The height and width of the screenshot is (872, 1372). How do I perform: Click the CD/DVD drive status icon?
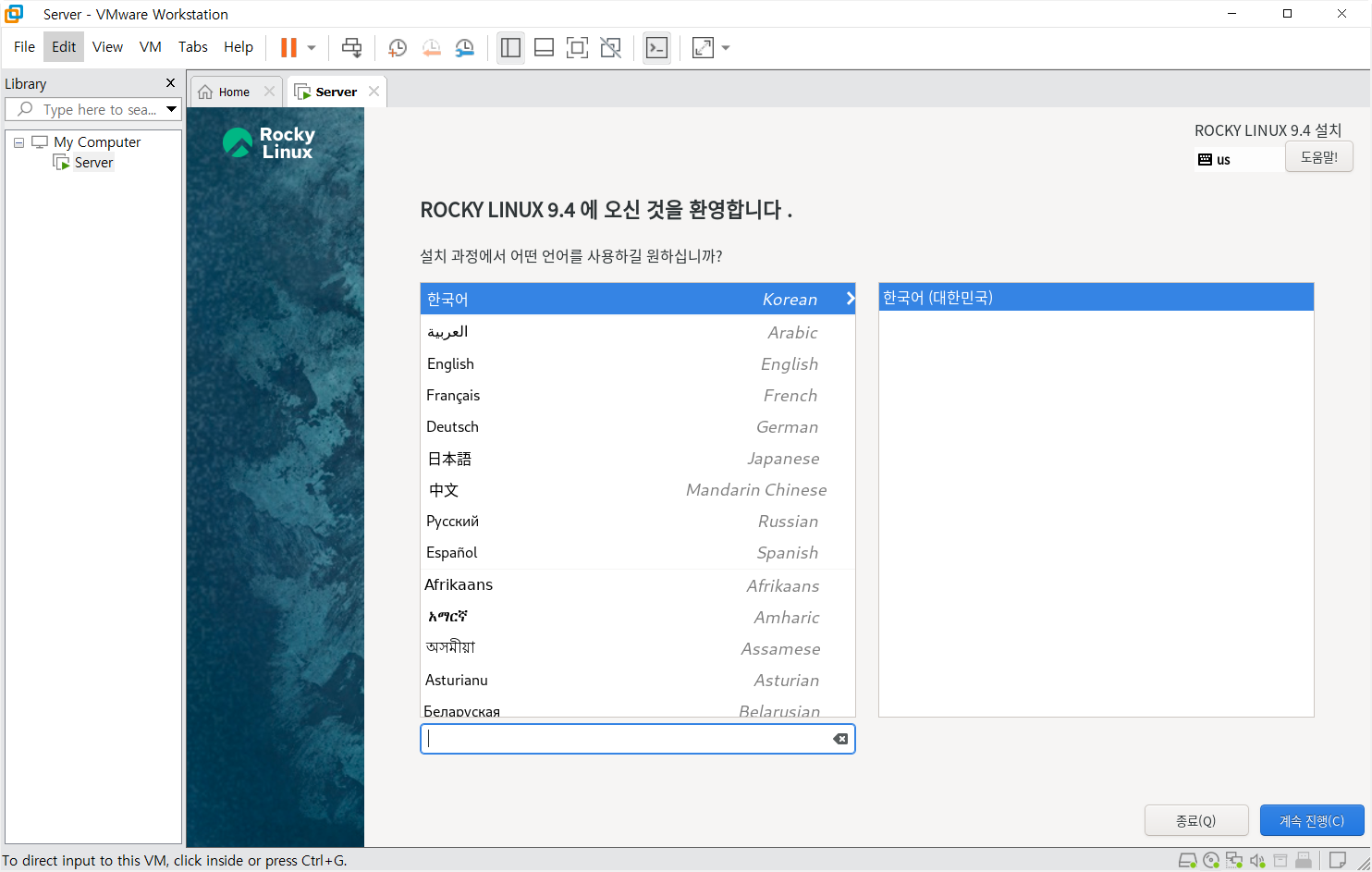point(1211,861)
